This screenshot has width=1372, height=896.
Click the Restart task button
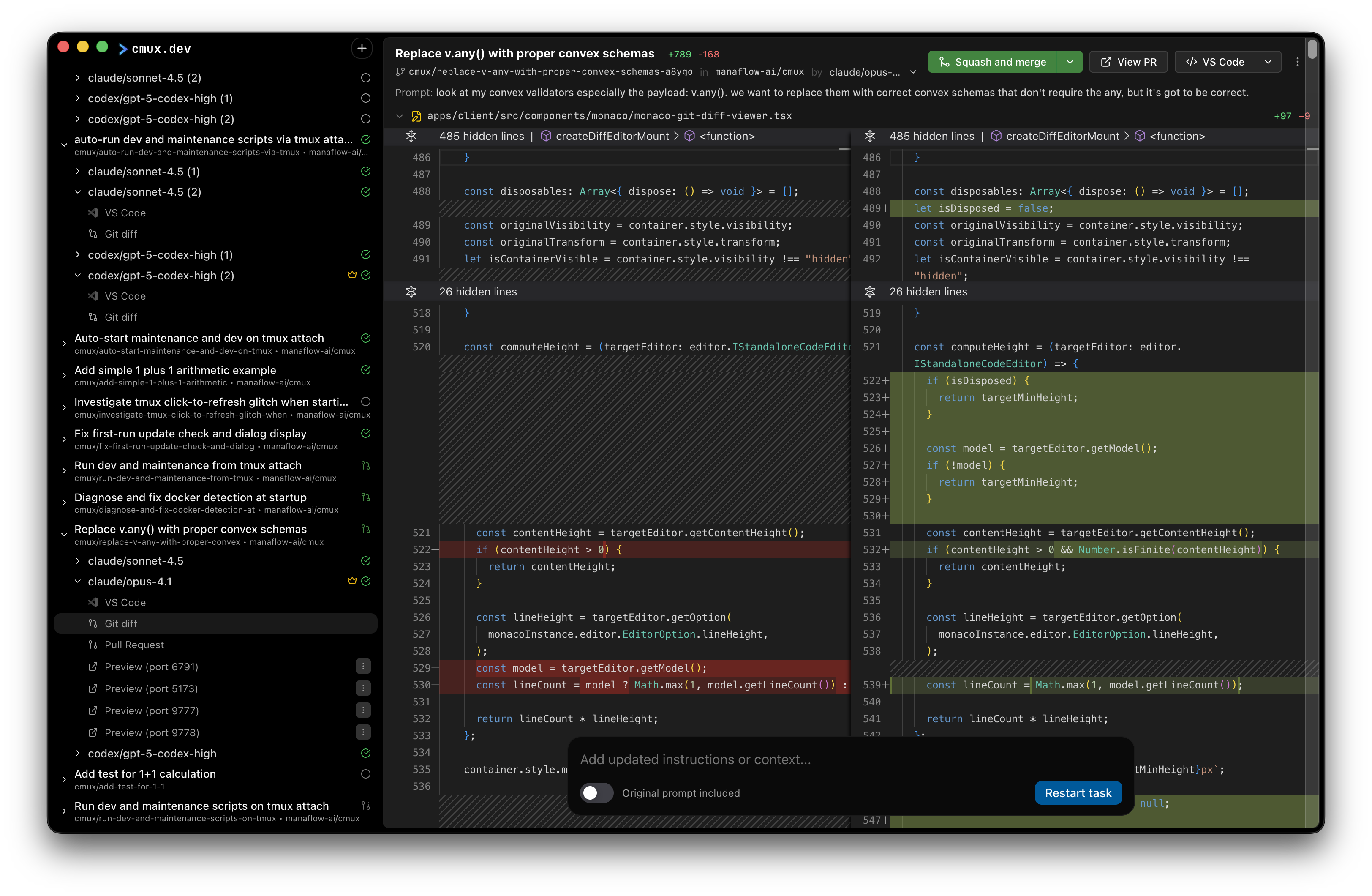[1078, 793]
